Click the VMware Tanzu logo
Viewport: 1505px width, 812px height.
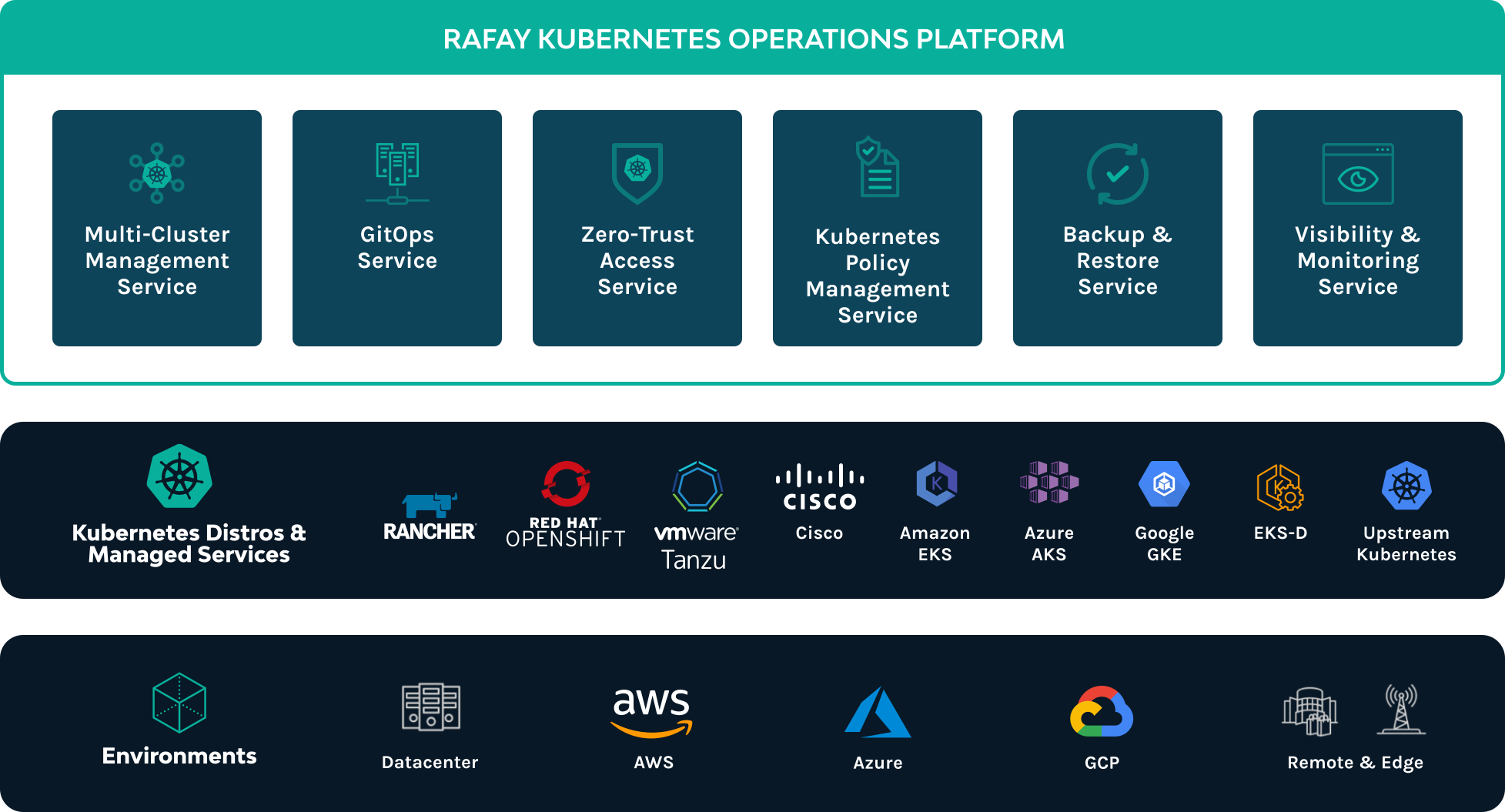(x=696, y=516)
